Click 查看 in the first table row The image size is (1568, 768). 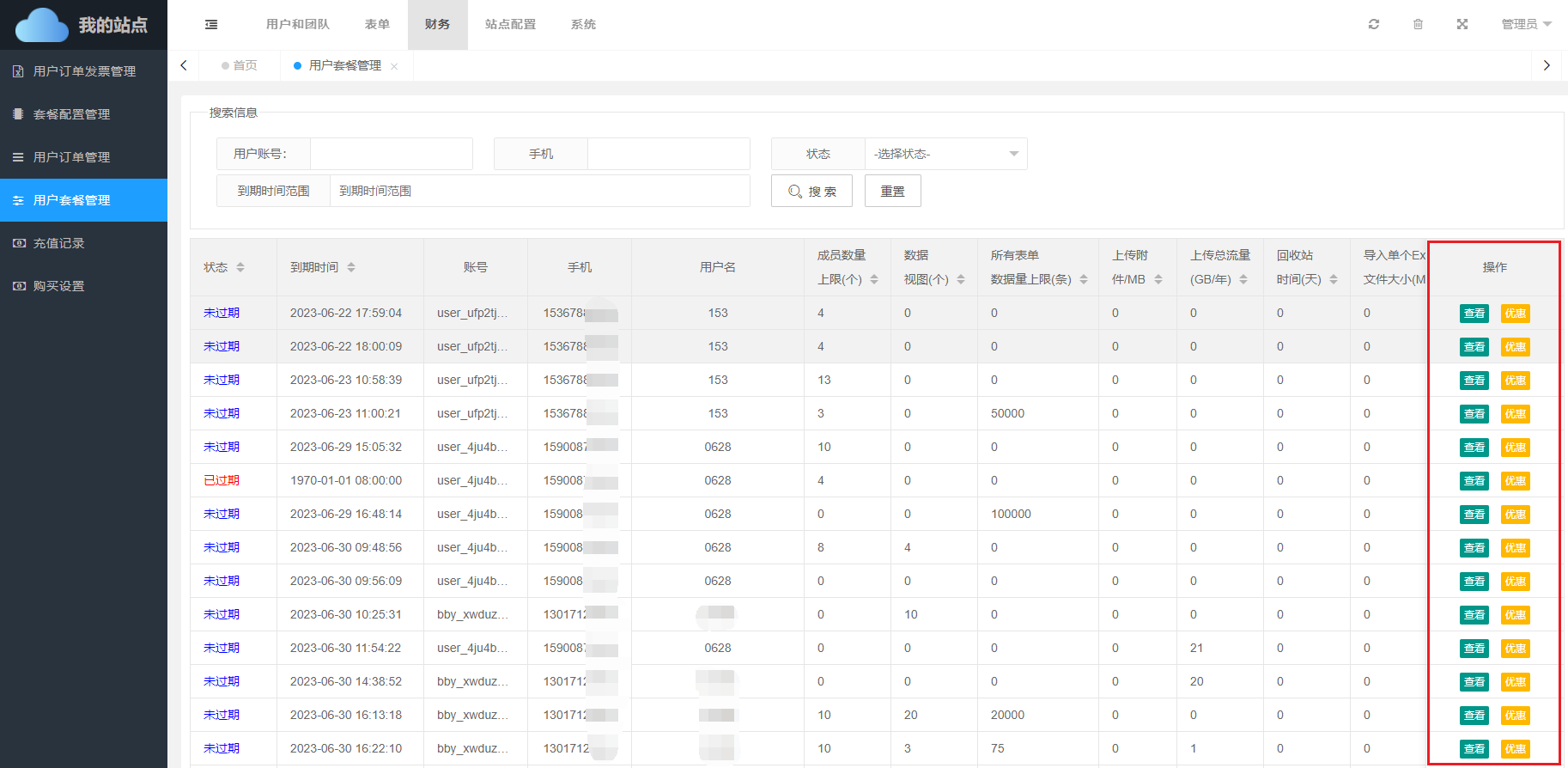pyautogui.click(x=1474, y=314)
